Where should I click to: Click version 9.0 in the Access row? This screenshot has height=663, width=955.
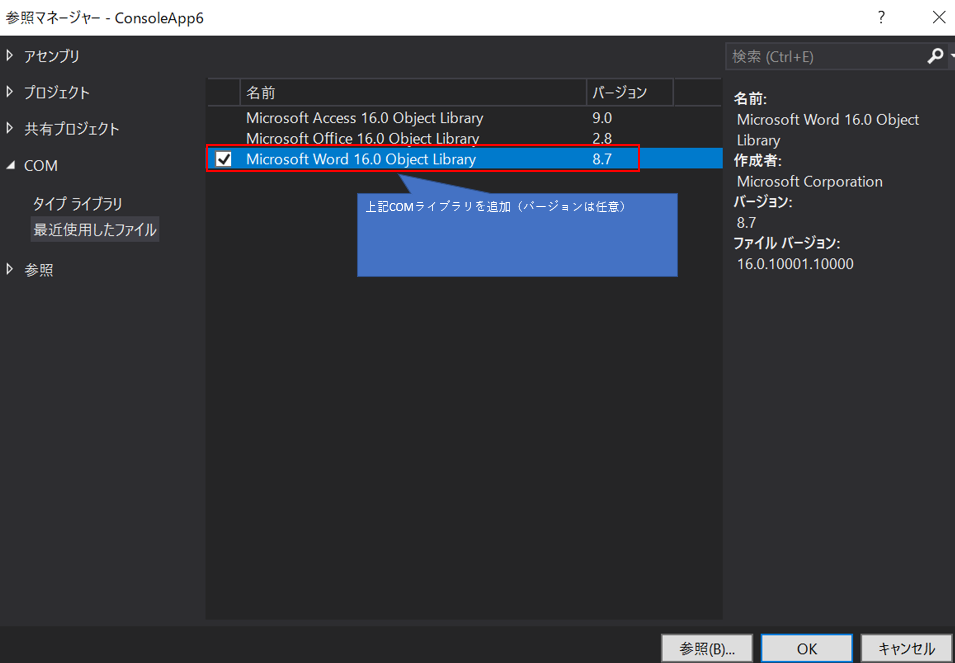point(602,118)
